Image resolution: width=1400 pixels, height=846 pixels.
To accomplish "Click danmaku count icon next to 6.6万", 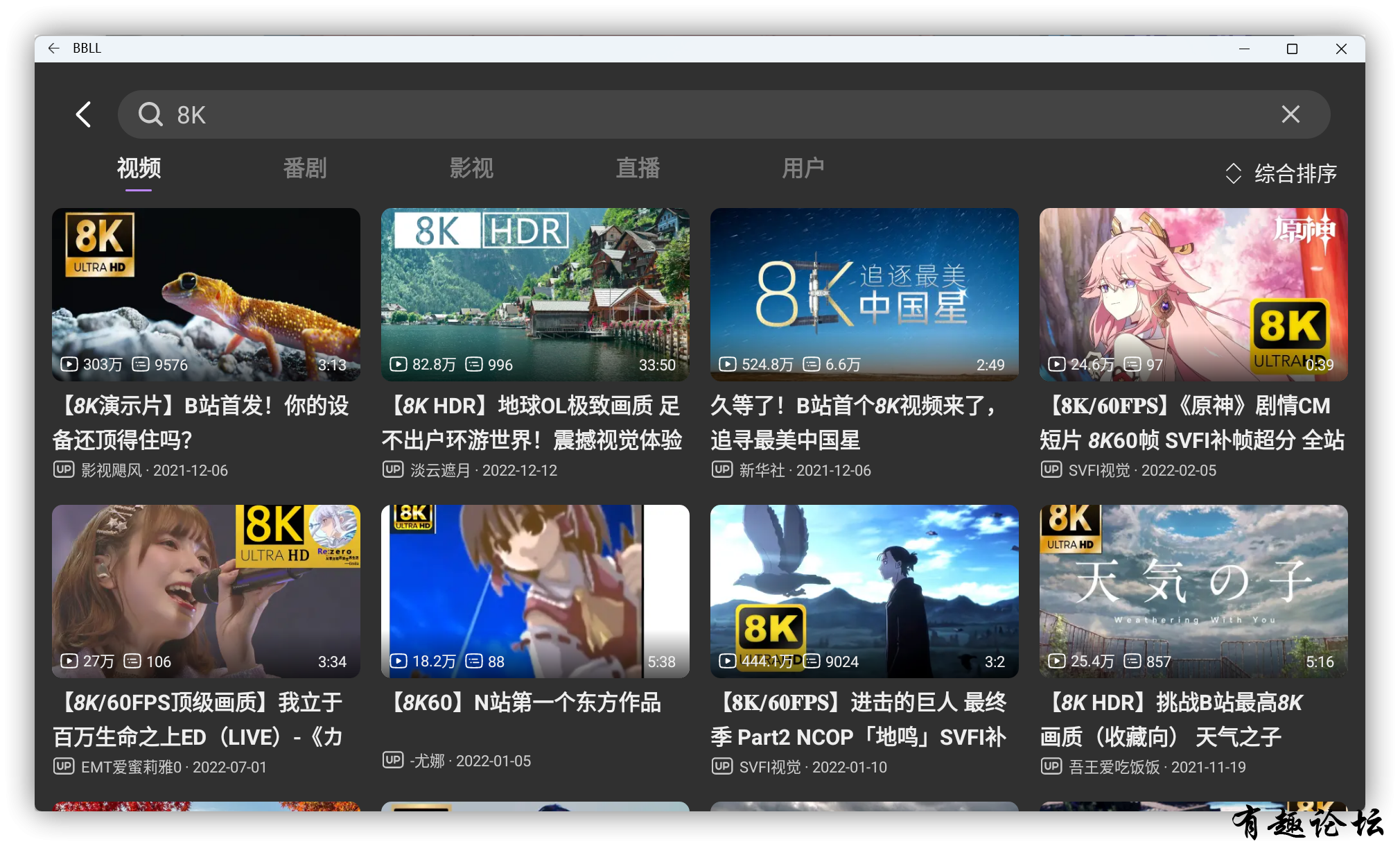I will 812,364.
